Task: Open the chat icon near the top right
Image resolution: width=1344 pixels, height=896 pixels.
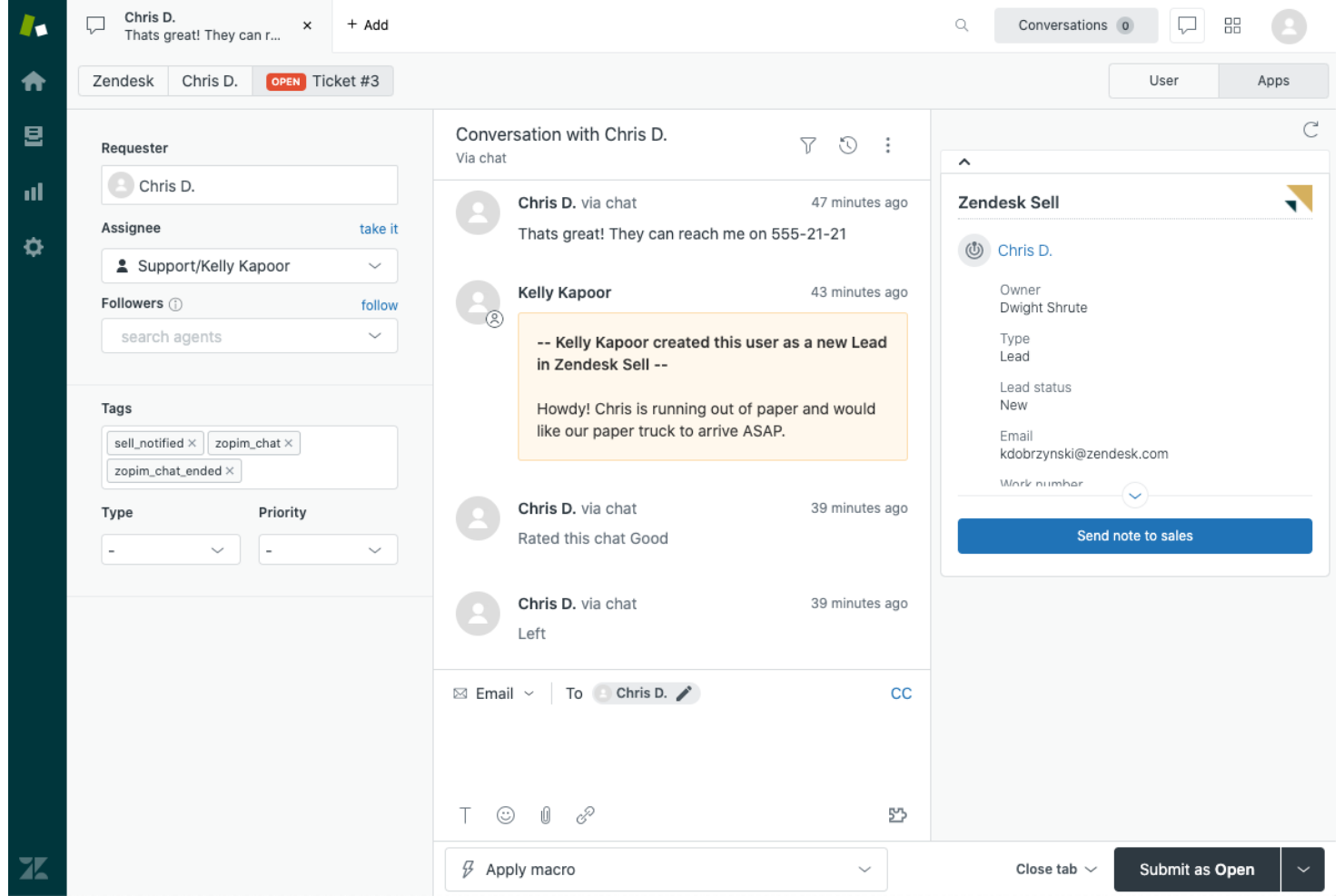Action: 1187,25
